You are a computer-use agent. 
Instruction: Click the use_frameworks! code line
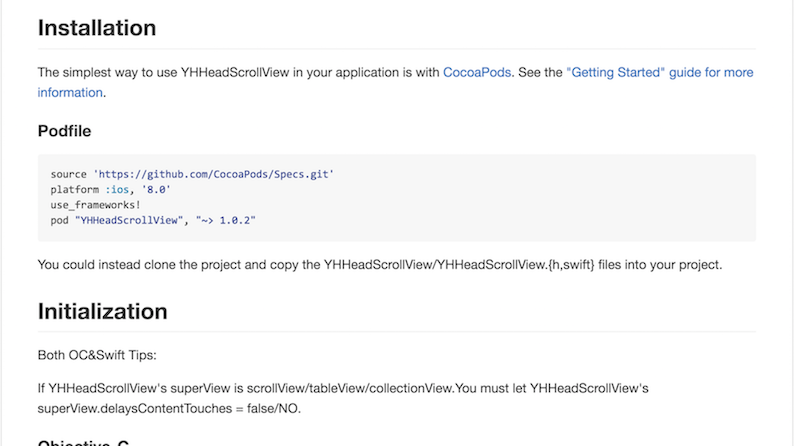[95, 205]
